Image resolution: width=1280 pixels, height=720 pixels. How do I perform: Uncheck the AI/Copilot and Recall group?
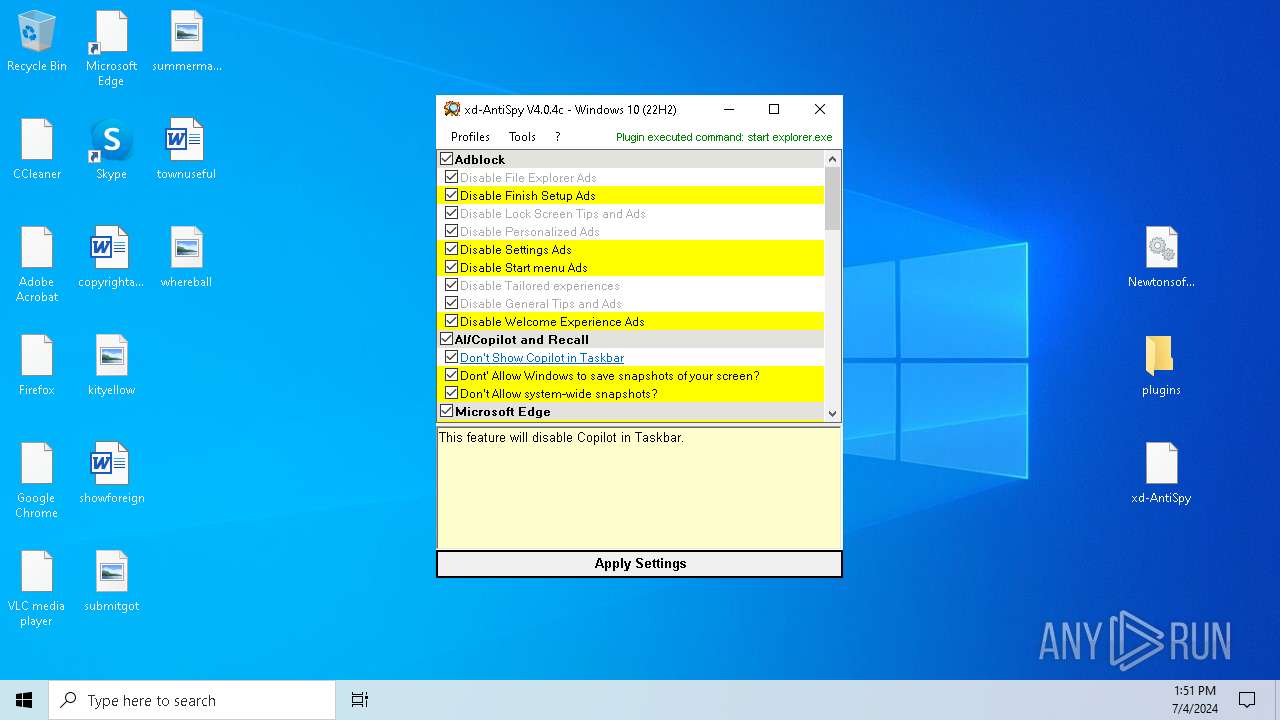click(447, 339)
